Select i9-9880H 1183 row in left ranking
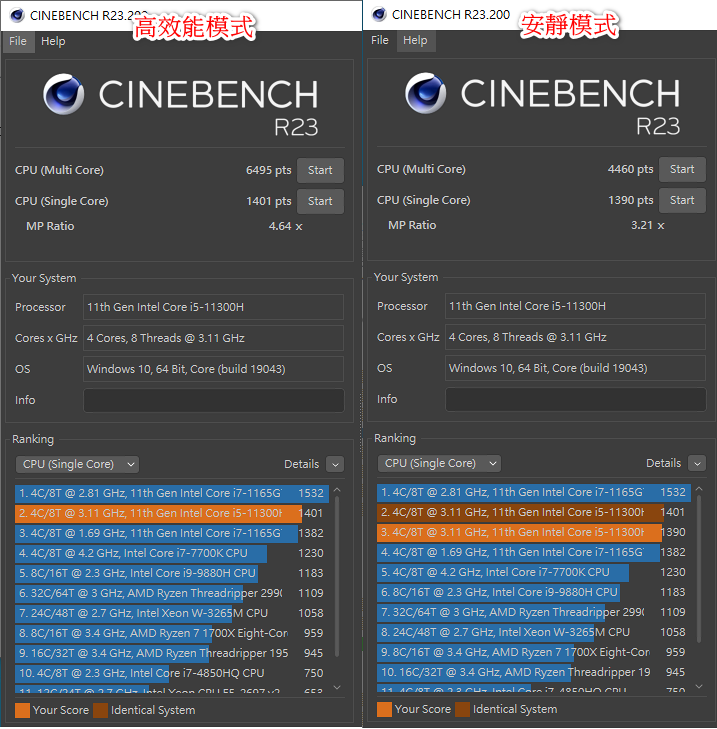Screen dimensions: 717x729 tap(172, 573)
